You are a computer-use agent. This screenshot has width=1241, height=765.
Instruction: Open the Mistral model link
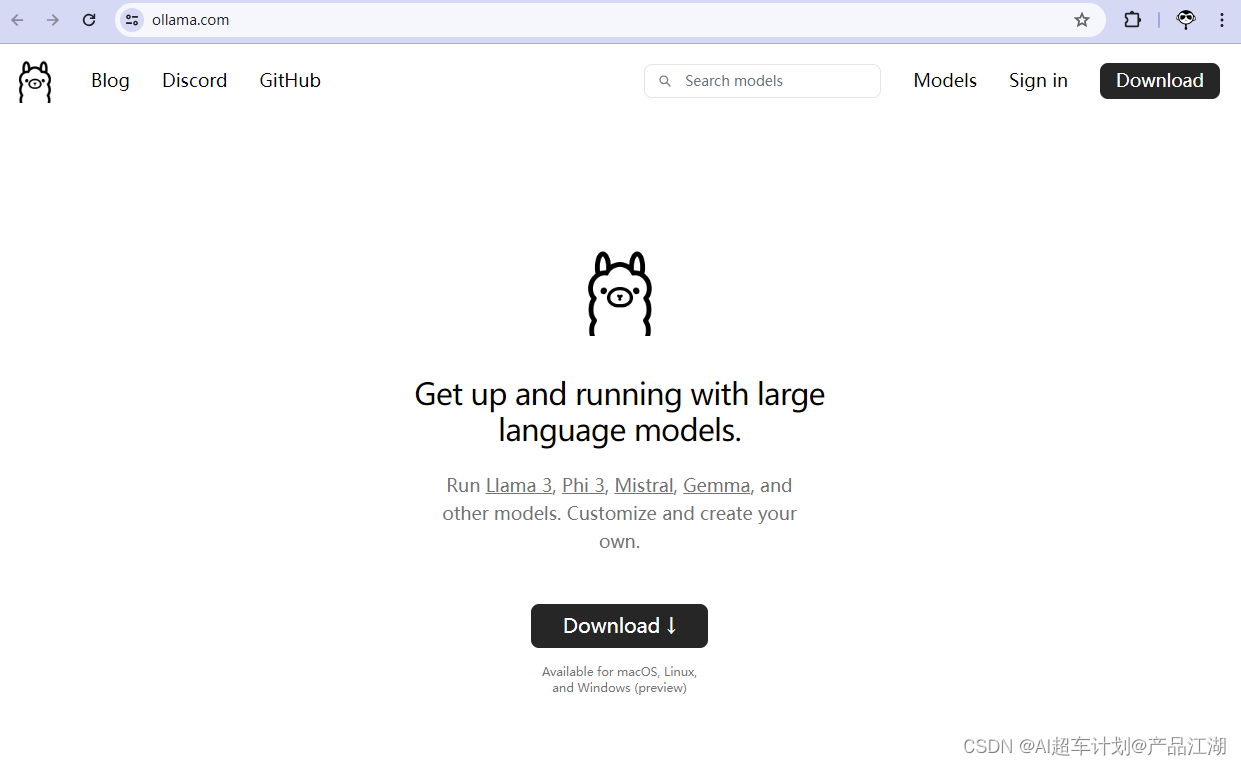click(644, 486)
